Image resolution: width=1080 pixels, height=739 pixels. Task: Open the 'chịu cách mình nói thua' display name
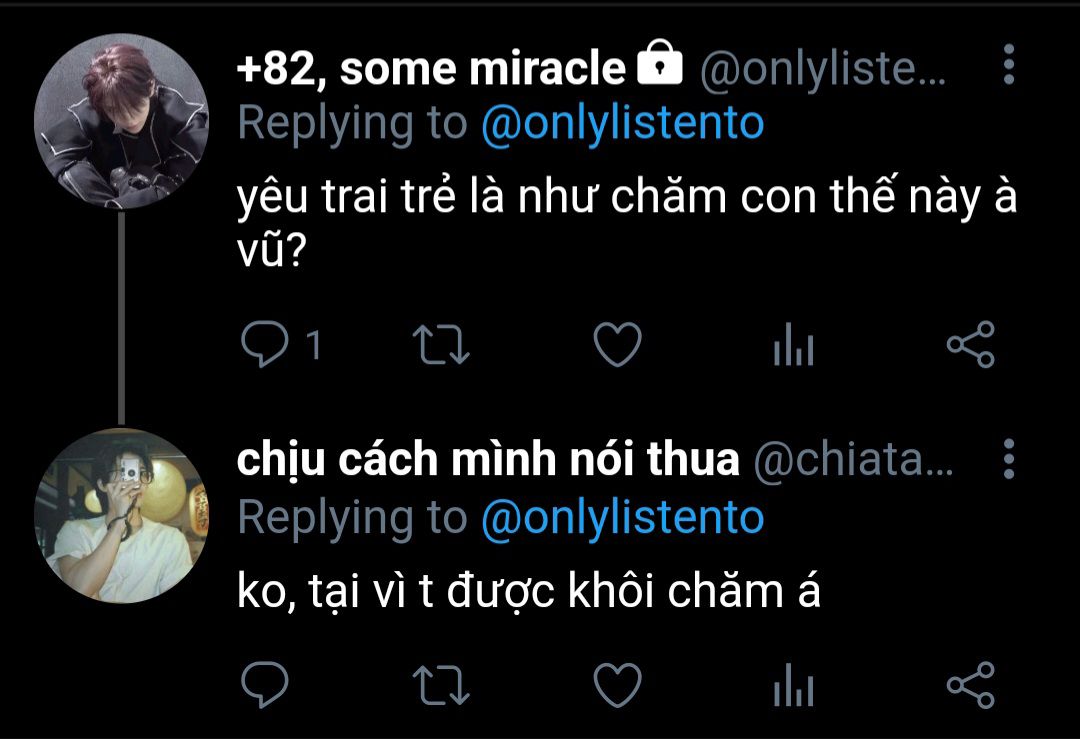tap(488, 460)
